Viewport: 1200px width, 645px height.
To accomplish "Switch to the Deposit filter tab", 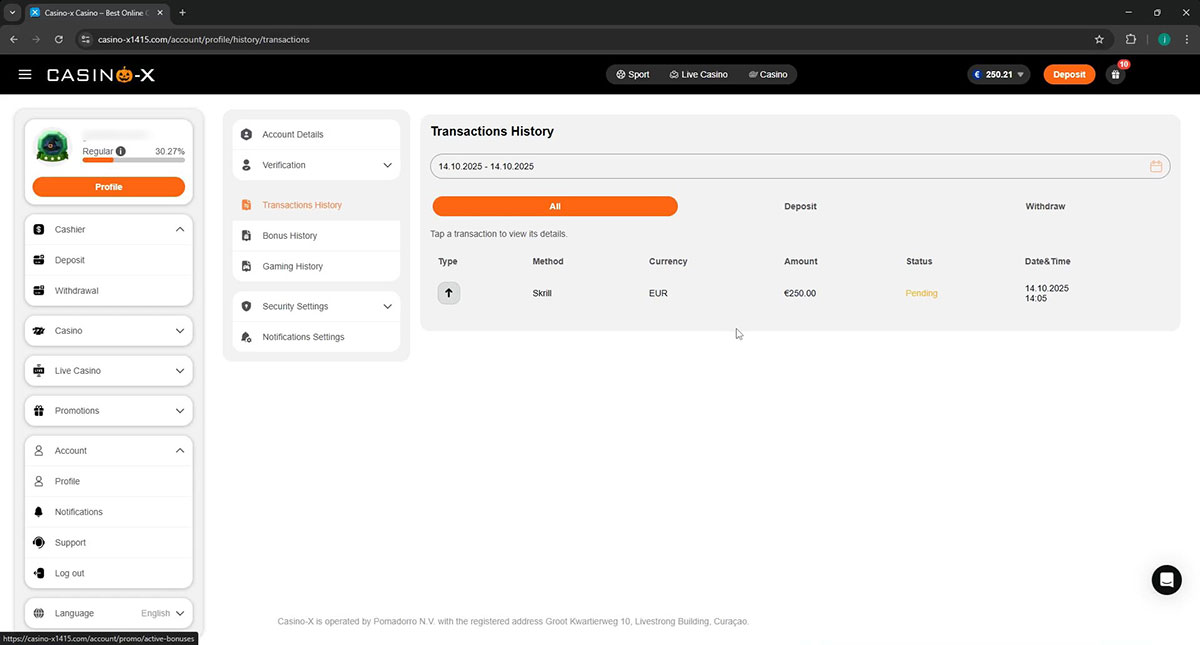I will [x=800, y=207].
